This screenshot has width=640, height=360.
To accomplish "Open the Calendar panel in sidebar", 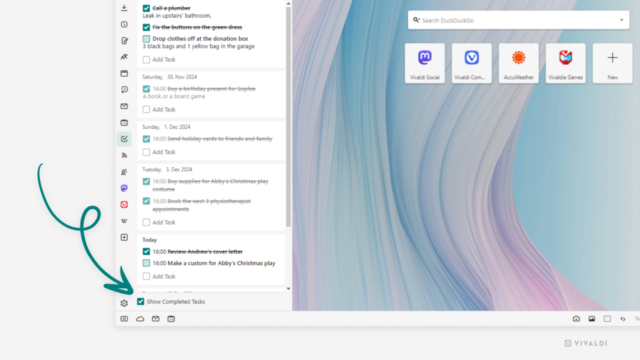I will pos(124,122).
